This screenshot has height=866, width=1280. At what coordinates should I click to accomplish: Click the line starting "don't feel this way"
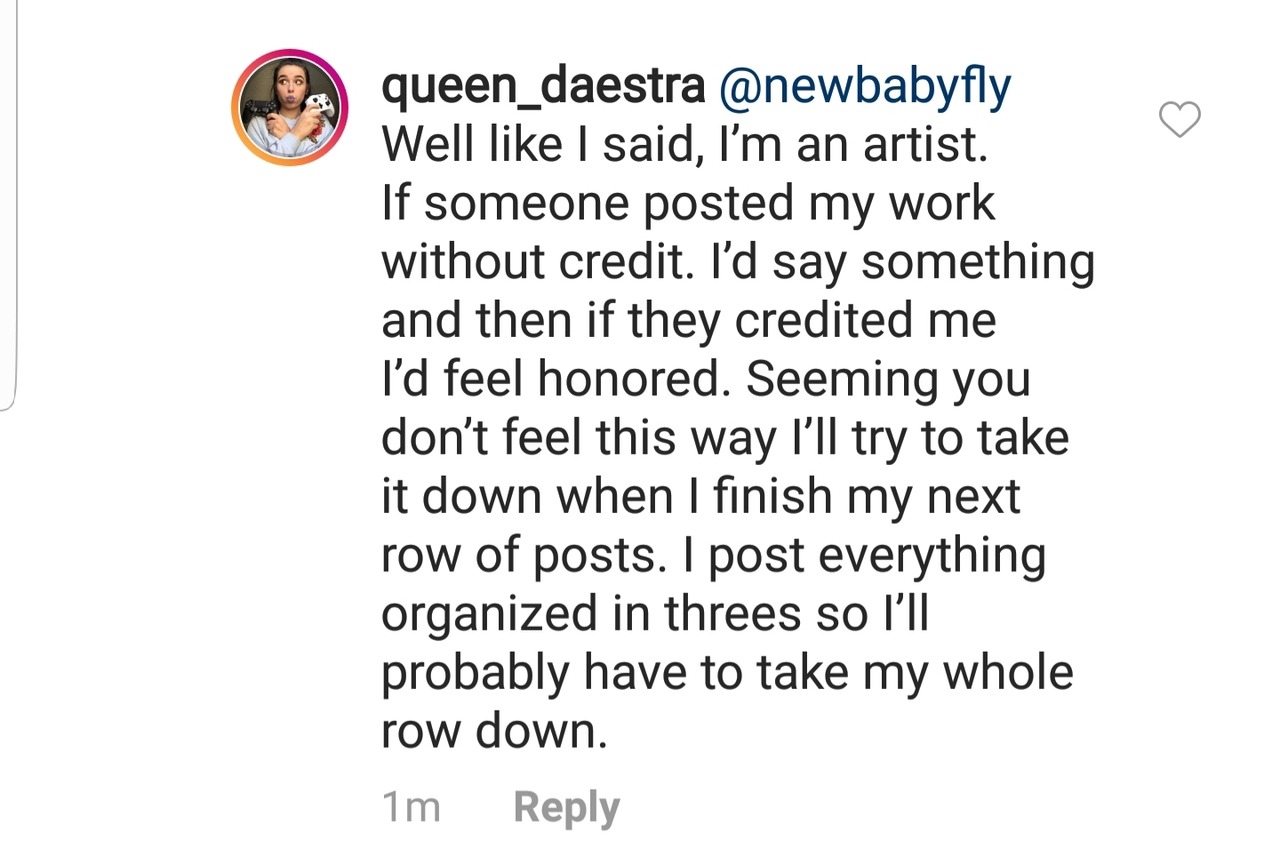[724, 438]
